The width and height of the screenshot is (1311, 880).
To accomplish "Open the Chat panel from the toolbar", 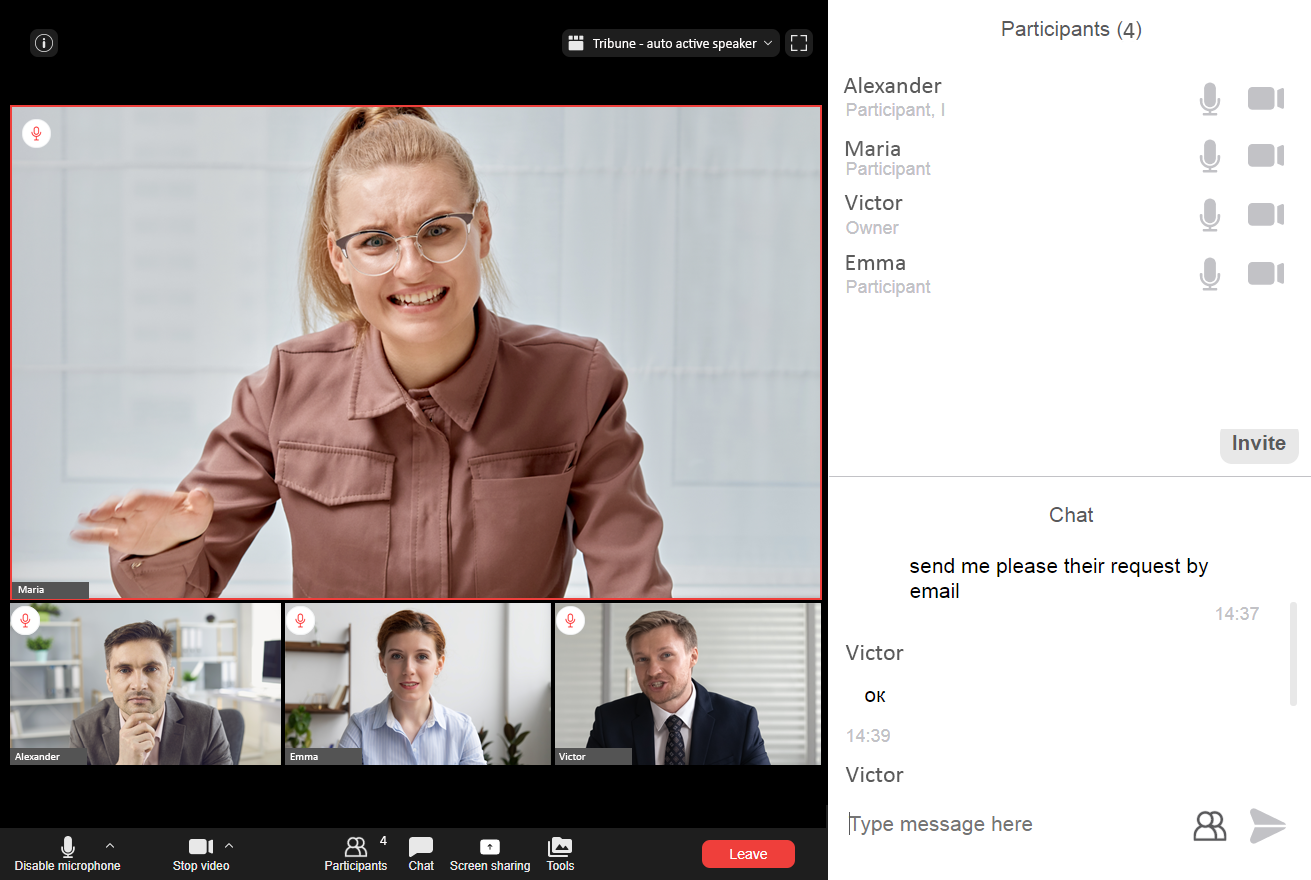I will point(421,854).
